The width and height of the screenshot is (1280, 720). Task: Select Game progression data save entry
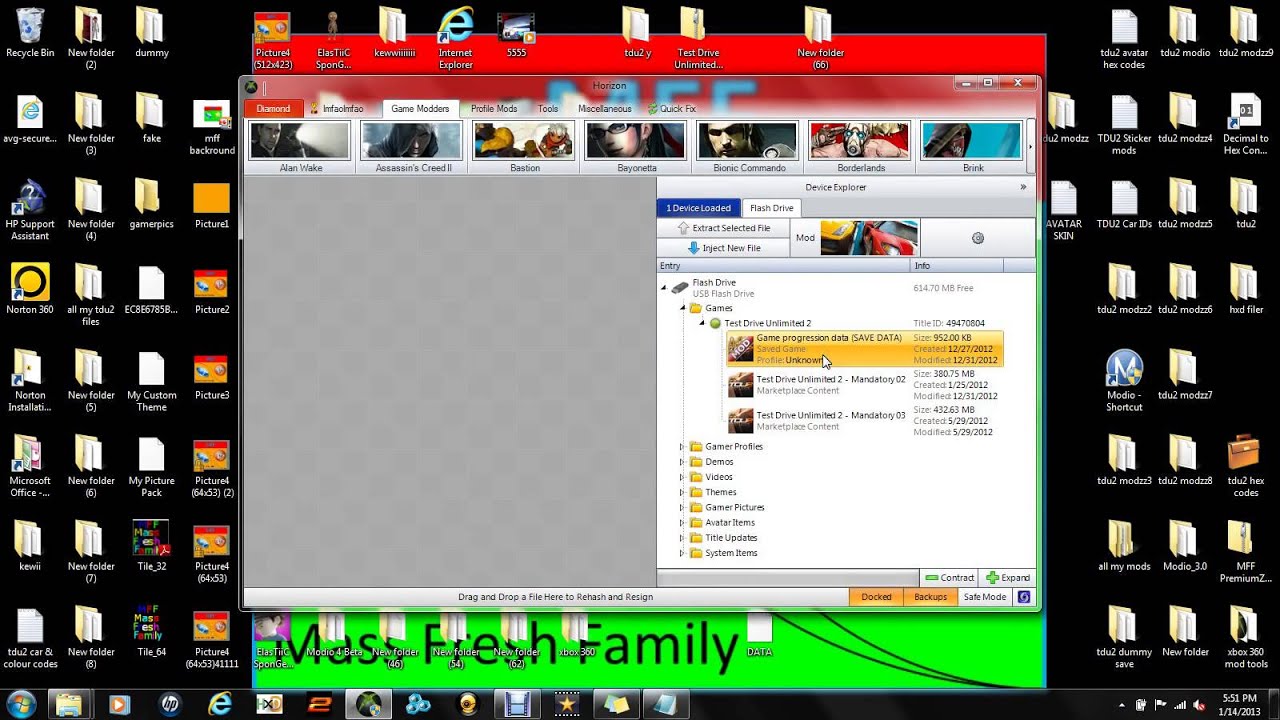[x=864, y=349]
